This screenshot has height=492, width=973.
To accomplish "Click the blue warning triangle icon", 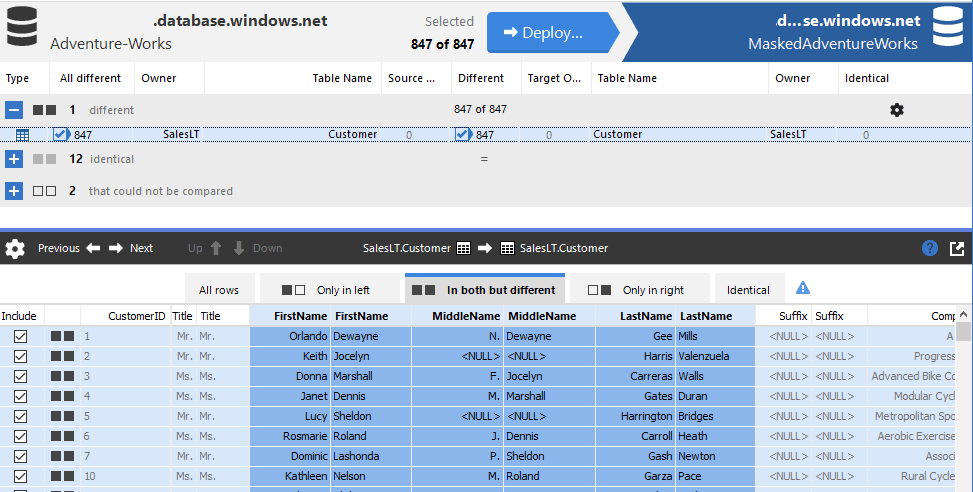I will pyautogui.click(x=803, y=288).
